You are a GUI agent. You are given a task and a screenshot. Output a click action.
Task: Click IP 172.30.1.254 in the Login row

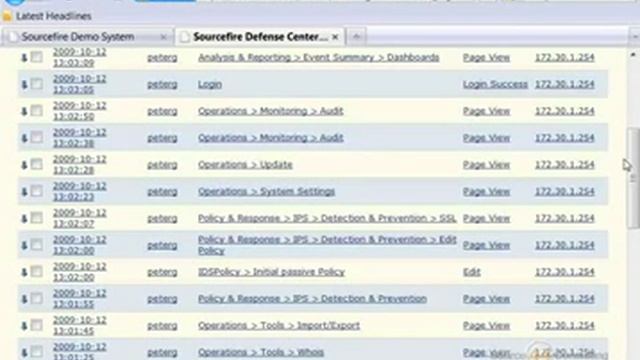(564, 84)
